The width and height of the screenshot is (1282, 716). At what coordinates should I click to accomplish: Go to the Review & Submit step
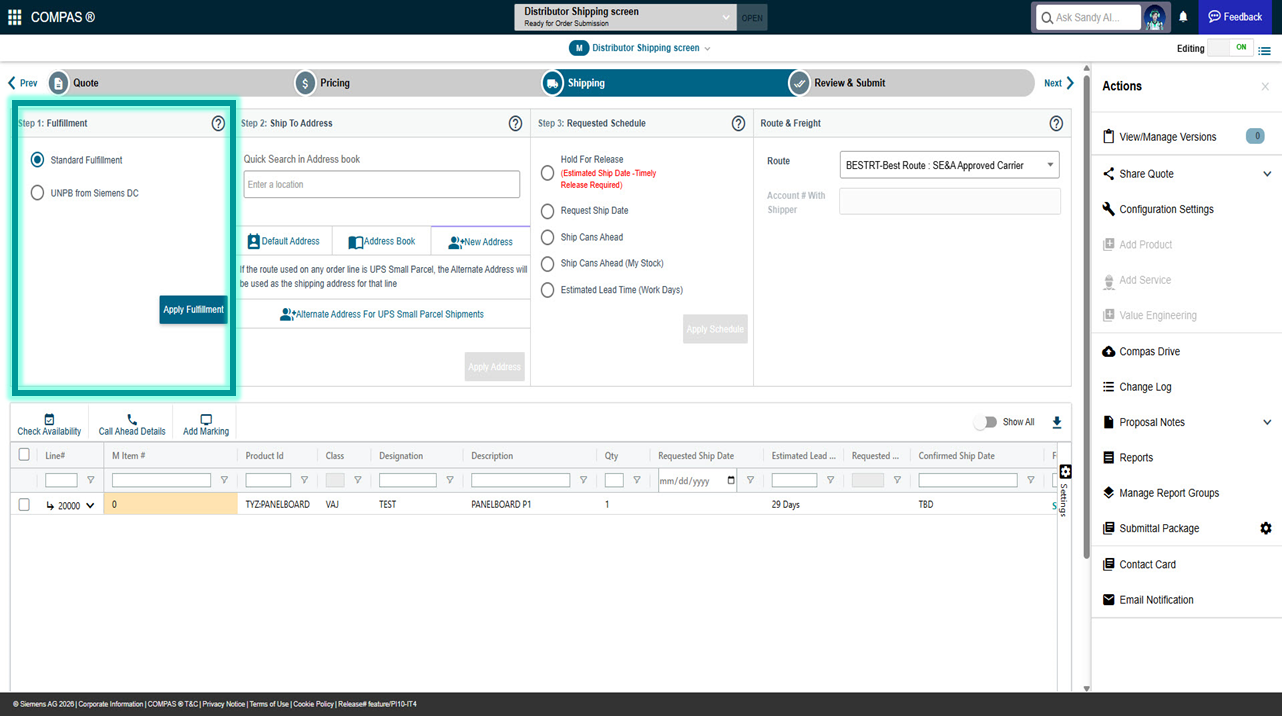pos(848,83)
